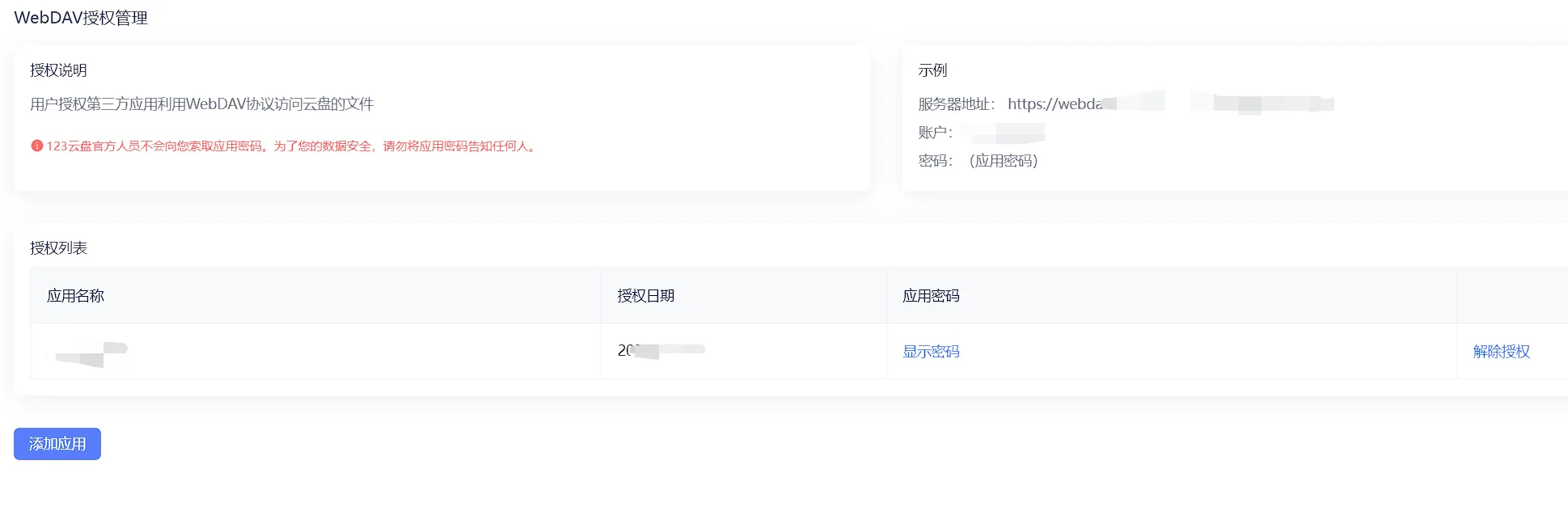
Task: Click the 添加应用 button
Action: pos(57,444)
